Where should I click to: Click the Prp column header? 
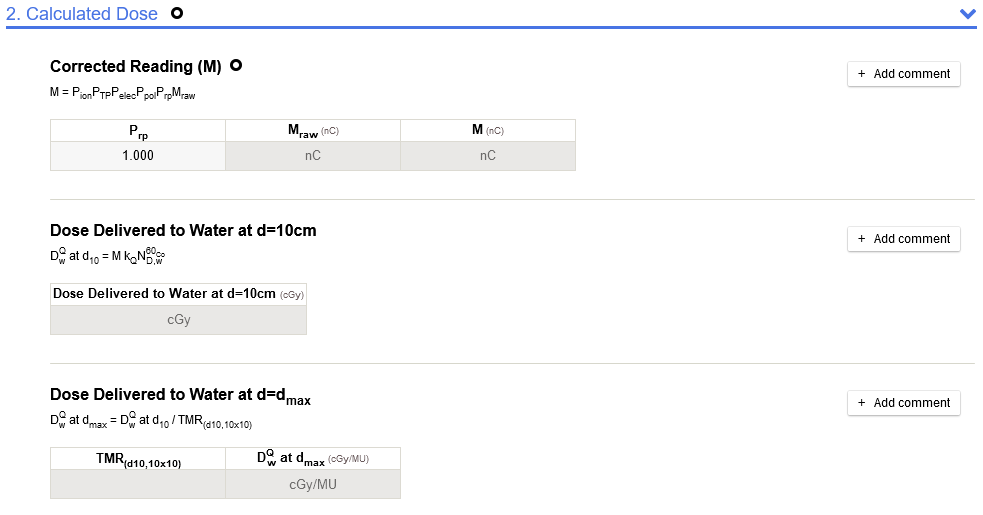point(138,131)
